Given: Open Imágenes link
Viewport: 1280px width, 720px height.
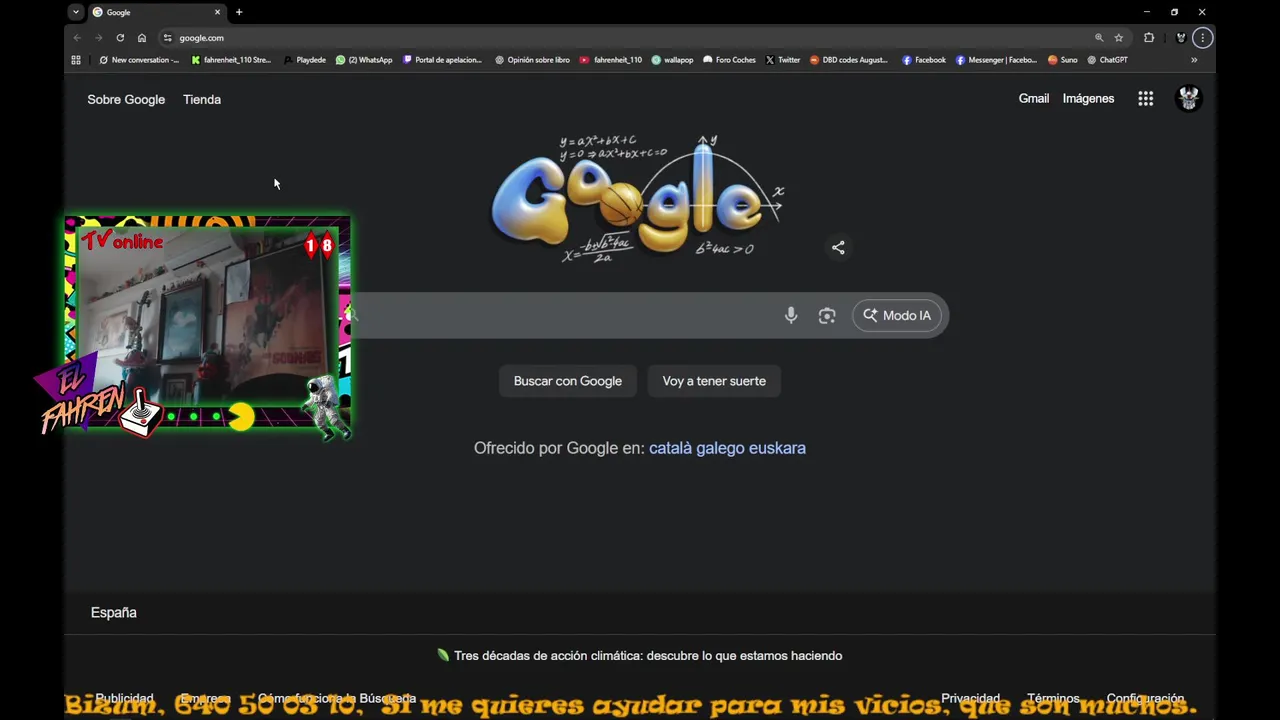Looking at the screenshot, I should coord(1088,98).
